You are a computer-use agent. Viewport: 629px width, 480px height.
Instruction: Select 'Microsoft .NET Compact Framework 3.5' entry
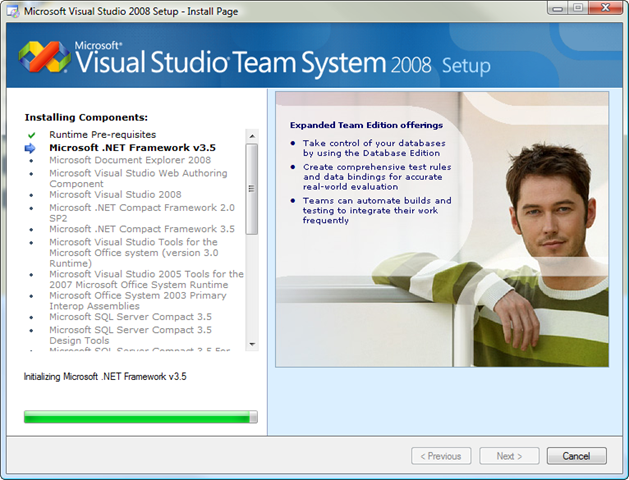tap(142, 229)
